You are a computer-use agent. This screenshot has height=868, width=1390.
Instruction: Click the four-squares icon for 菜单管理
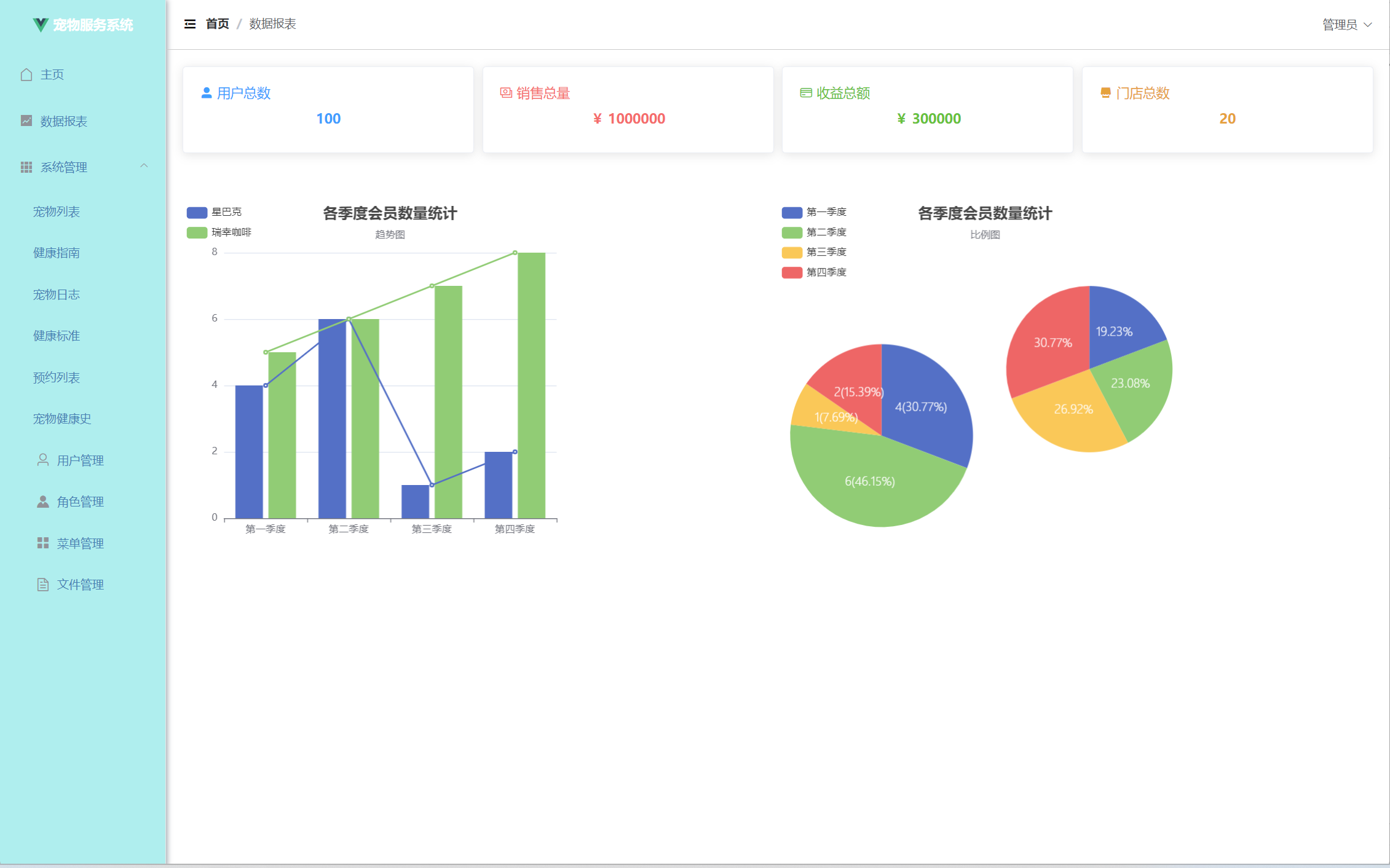[43, 543]
